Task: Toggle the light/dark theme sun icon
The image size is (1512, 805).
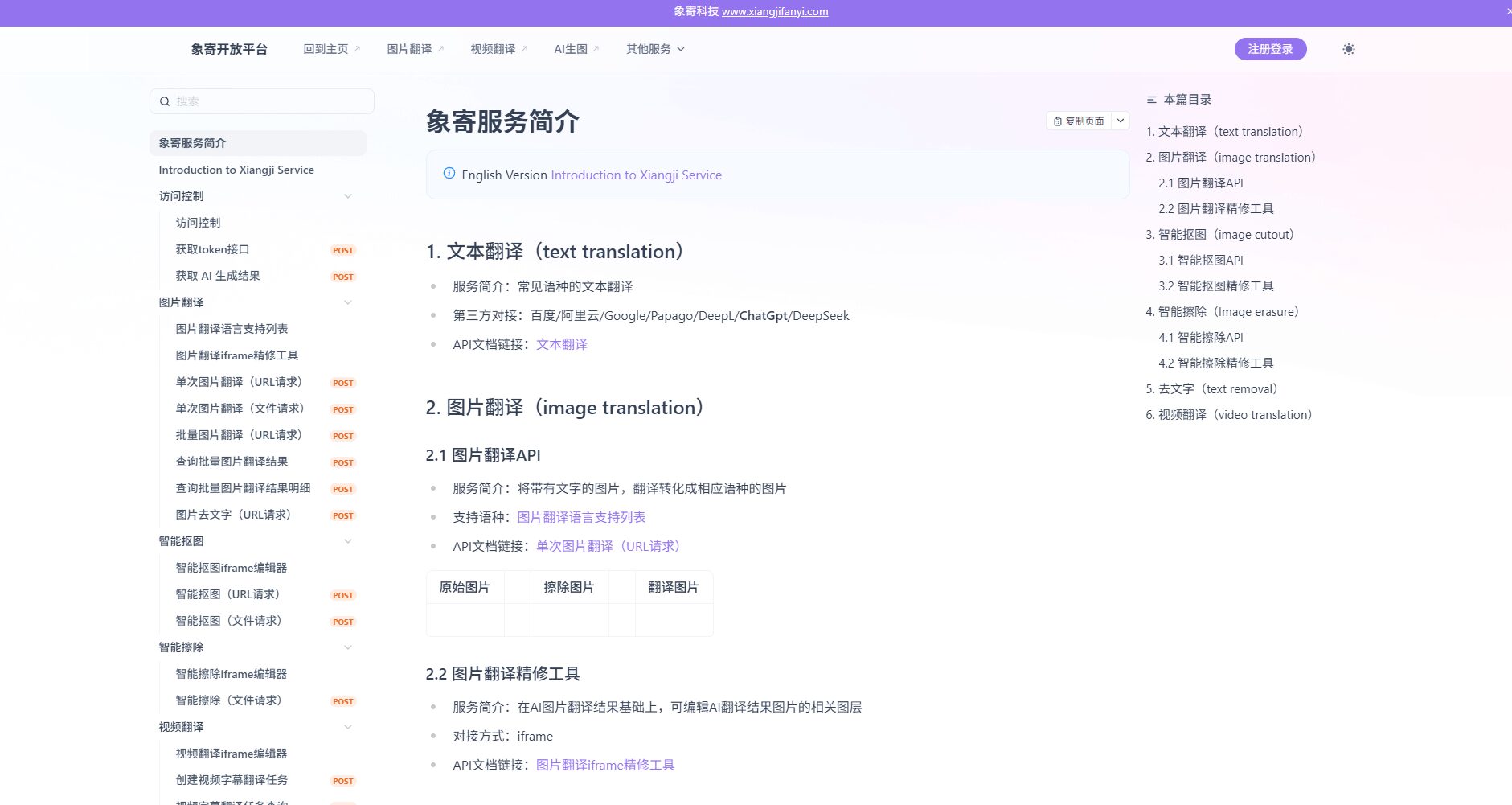Action: click(x=1348, y=49)
